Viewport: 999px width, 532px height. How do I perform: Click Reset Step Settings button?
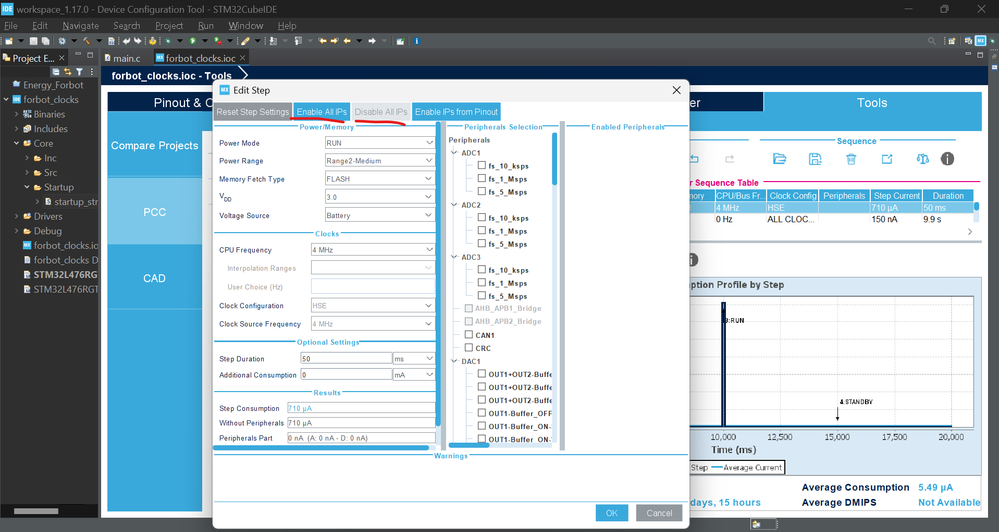253,111
